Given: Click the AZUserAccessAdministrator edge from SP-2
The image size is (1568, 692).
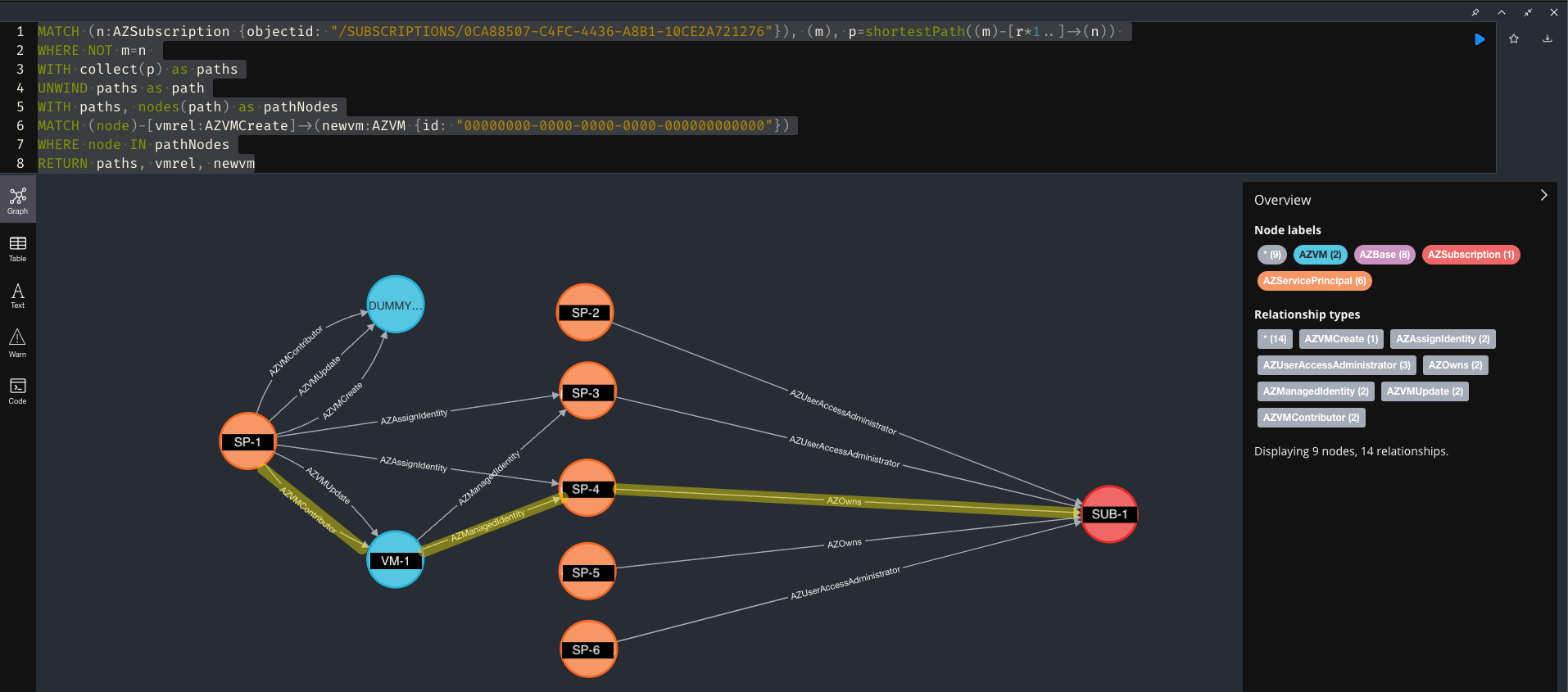Looking at the screenshot, I should click(x=843, y=412).
